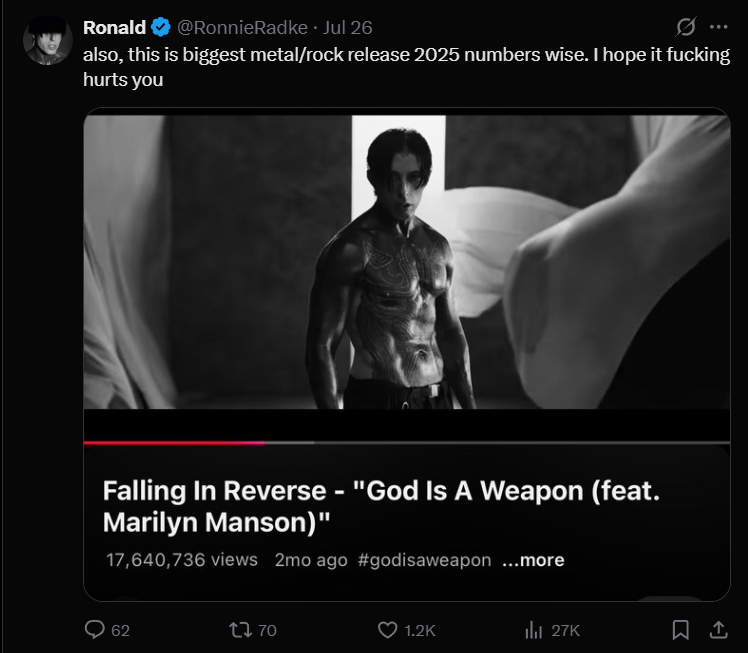Click the #godisaweapon hashtag
This screenshot has width=748, height=653.
[424, 560]
